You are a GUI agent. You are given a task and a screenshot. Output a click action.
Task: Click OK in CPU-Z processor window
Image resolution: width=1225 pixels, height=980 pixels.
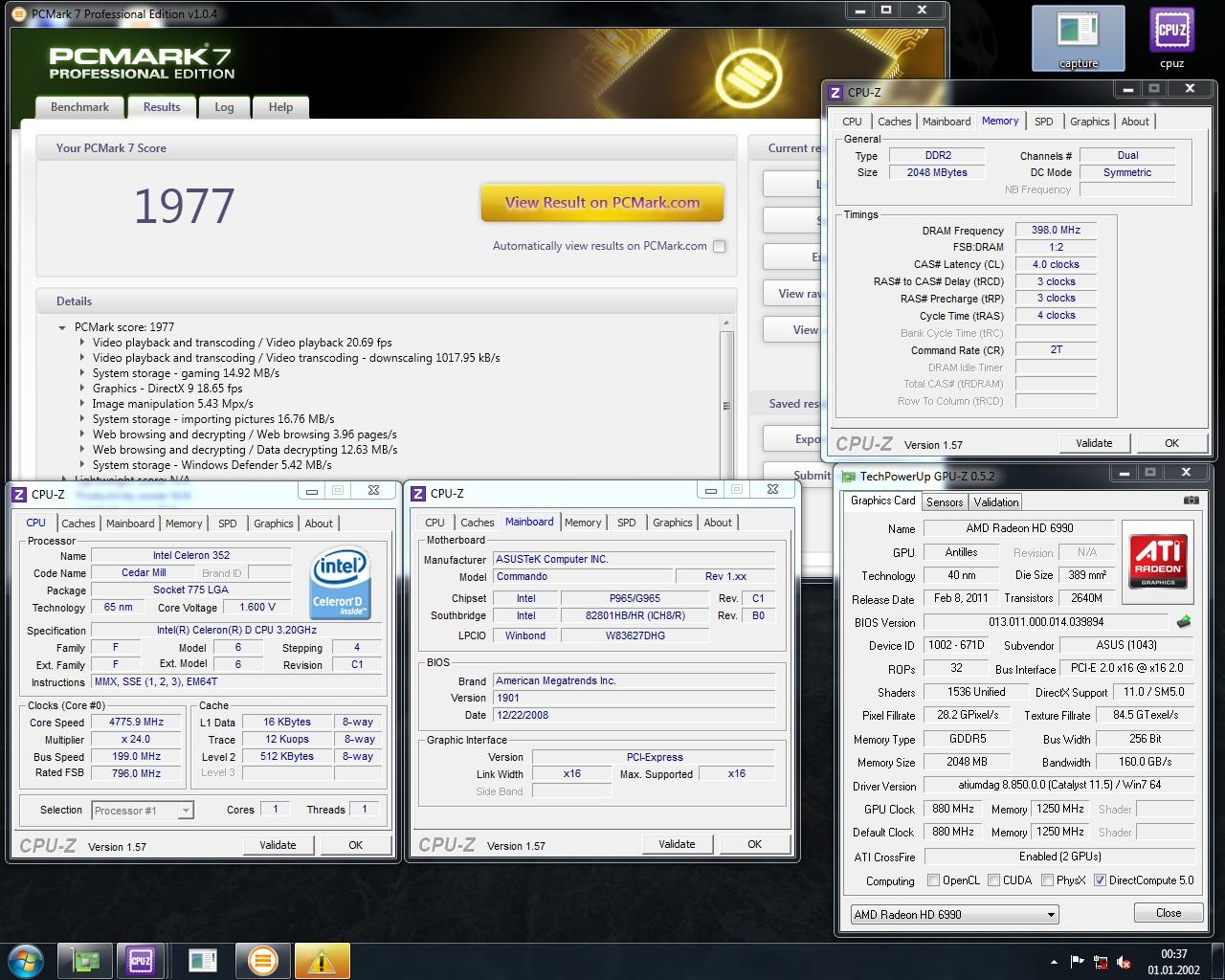355,845
